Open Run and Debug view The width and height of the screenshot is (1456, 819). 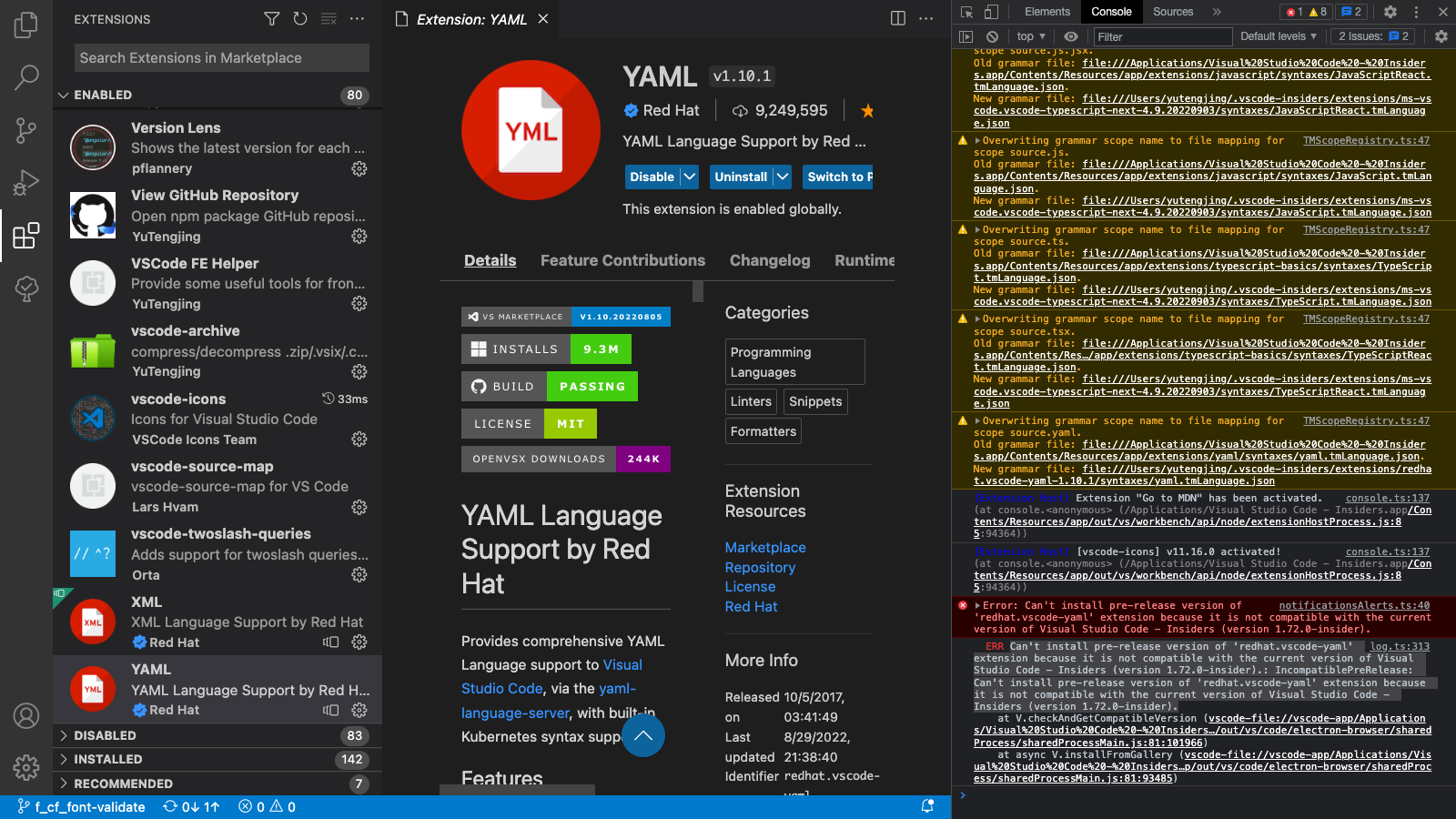[x=26, y=183]
